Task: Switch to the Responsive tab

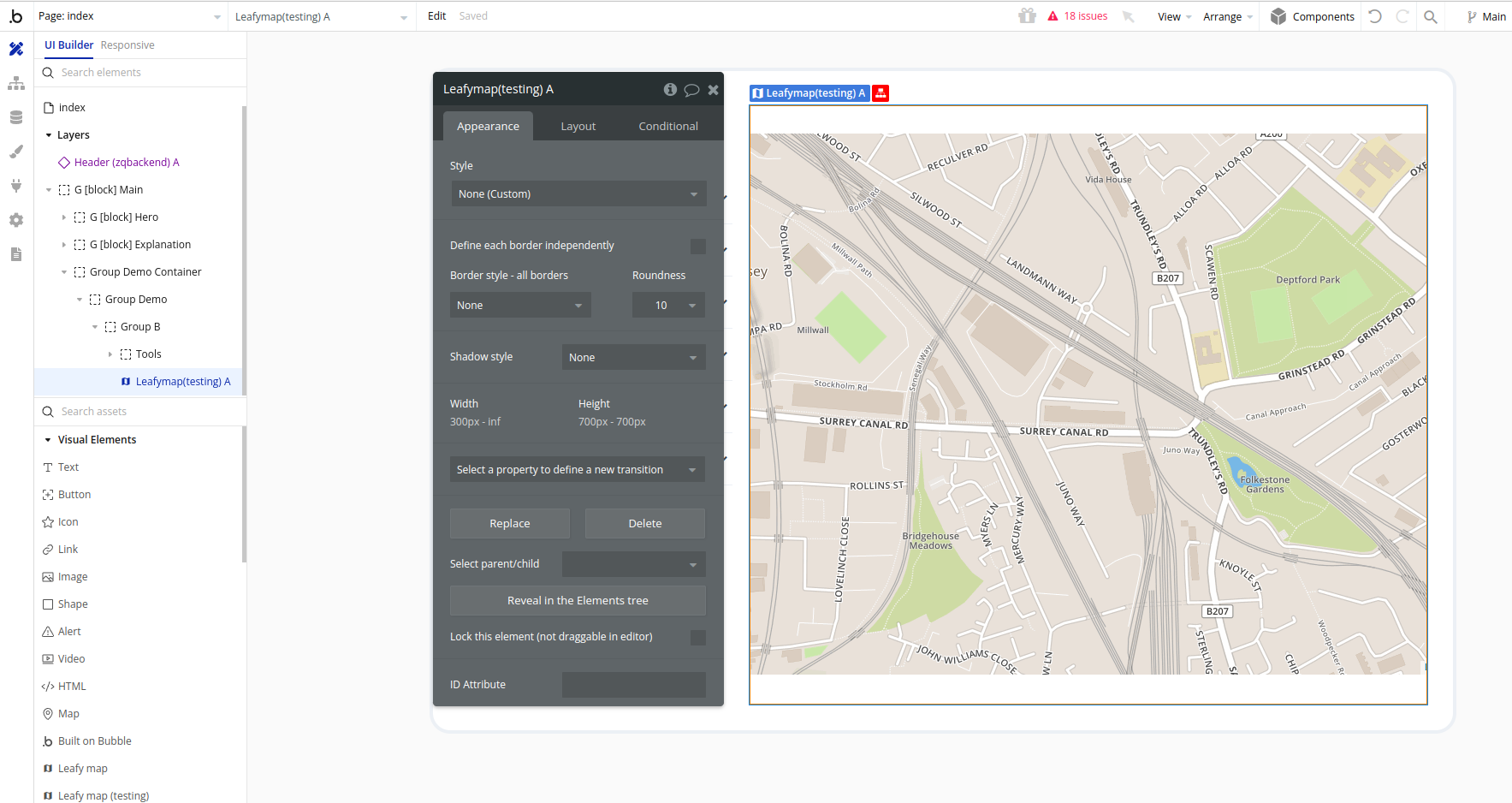Action: (x=127, y=45)
